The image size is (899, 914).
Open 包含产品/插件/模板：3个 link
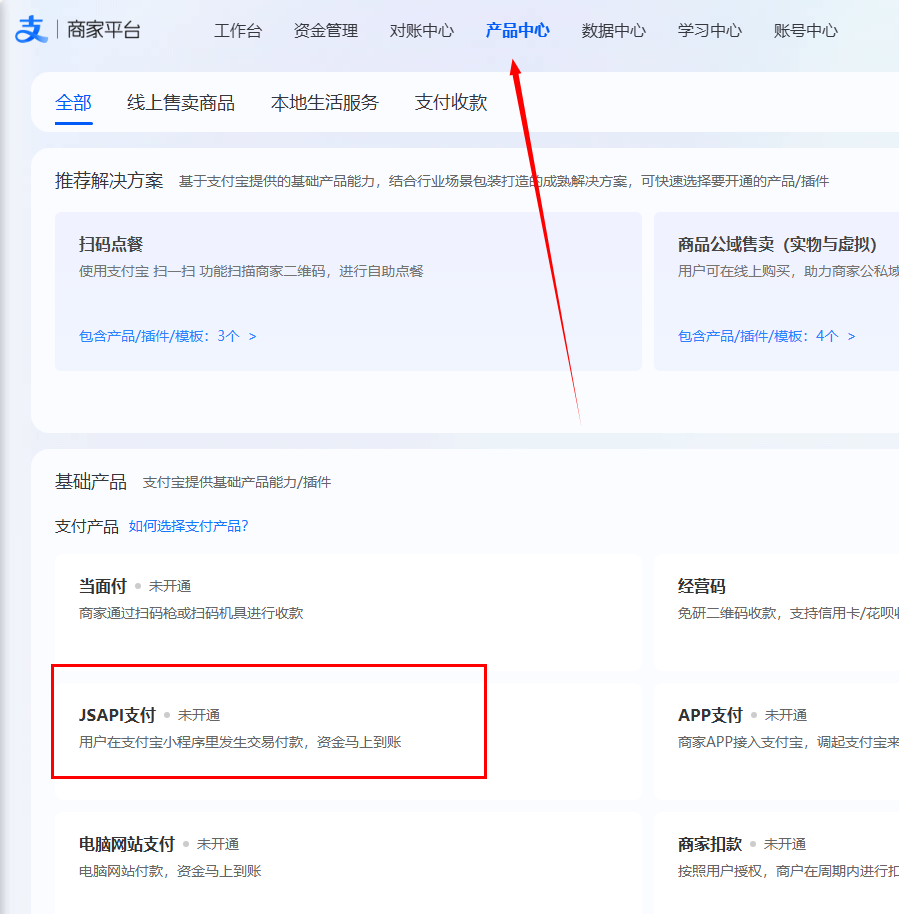(167, 336)
